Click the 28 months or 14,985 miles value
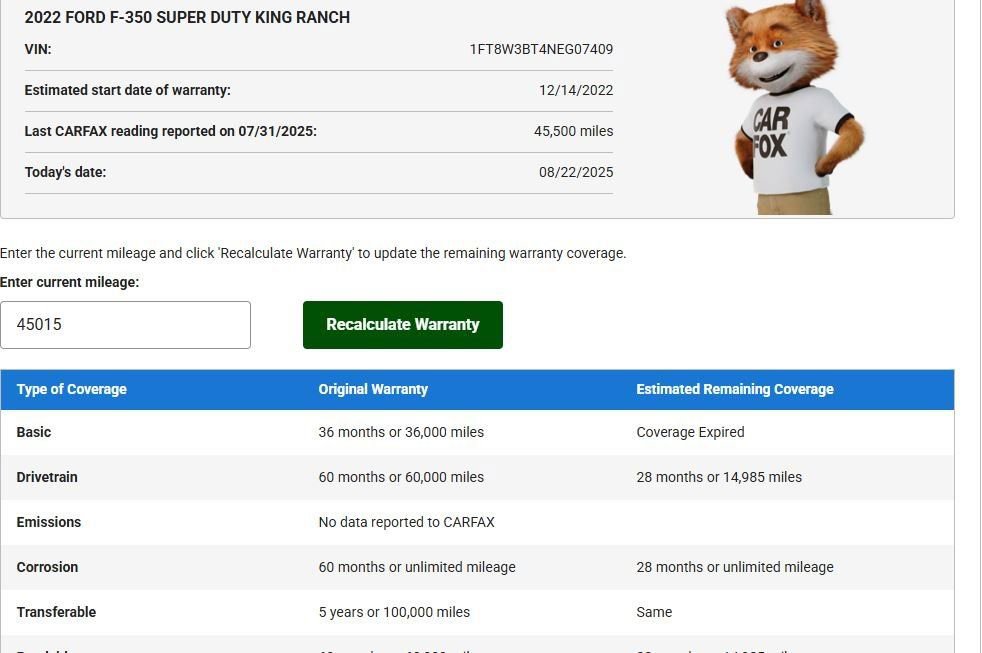The image size is (982, 653). [x=719, y=477]
